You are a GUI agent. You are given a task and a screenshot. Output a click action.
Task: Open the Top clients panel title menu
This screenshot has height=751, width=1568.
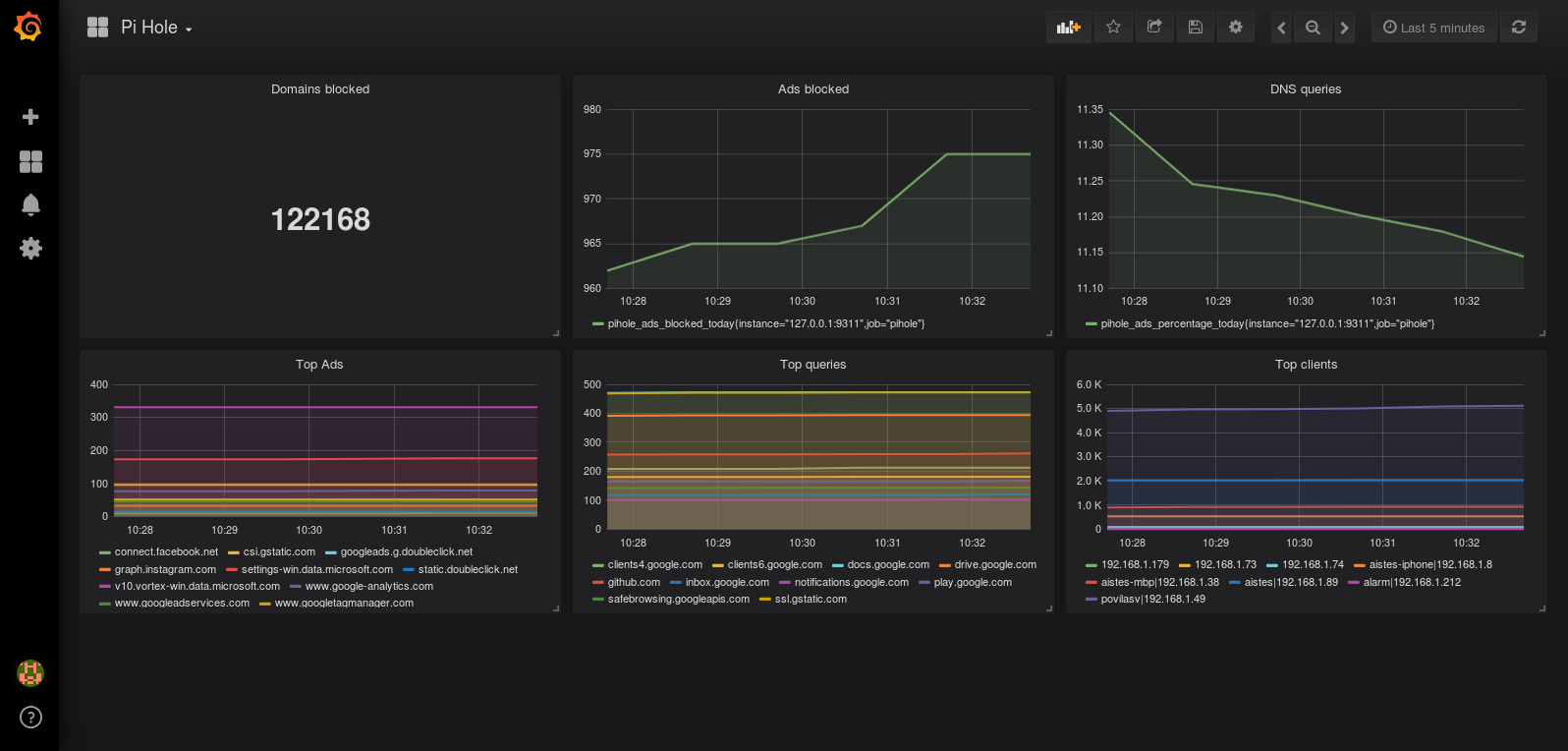click(1306, 365)
